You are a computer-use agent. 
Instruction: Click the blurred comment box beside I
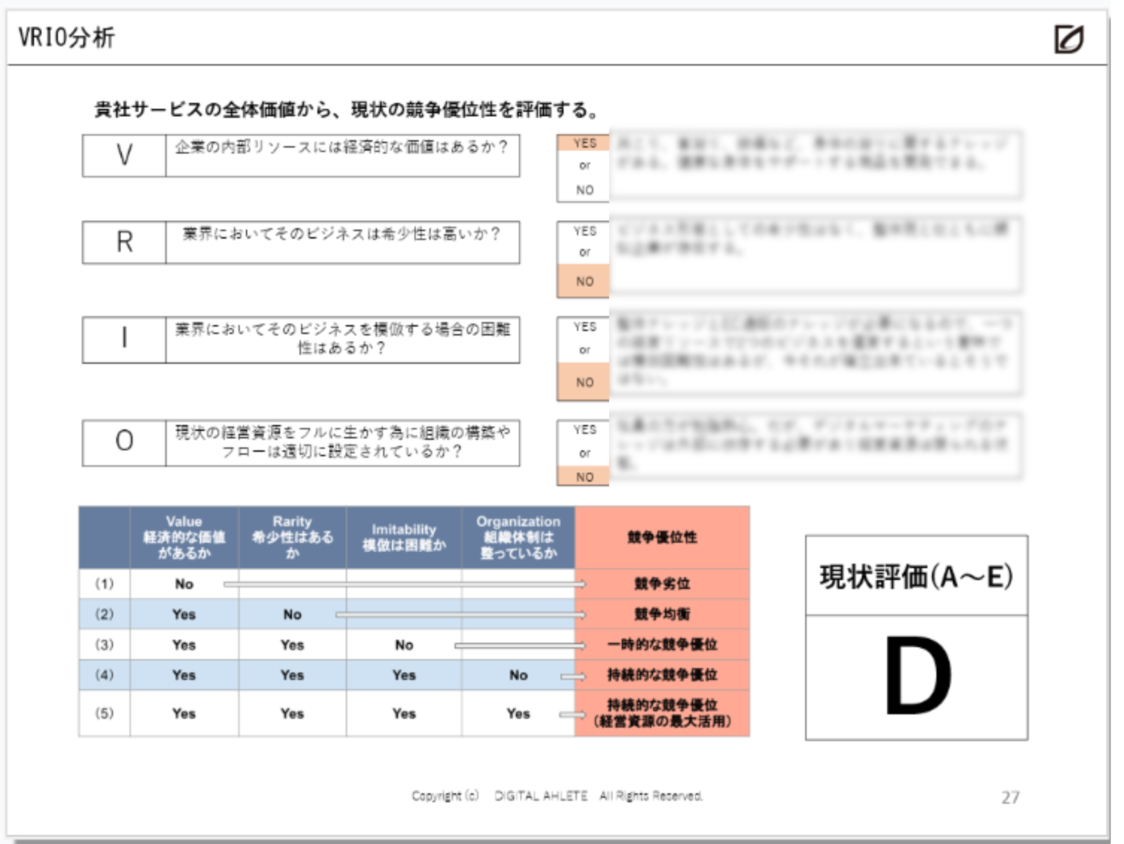pos(816,353)
